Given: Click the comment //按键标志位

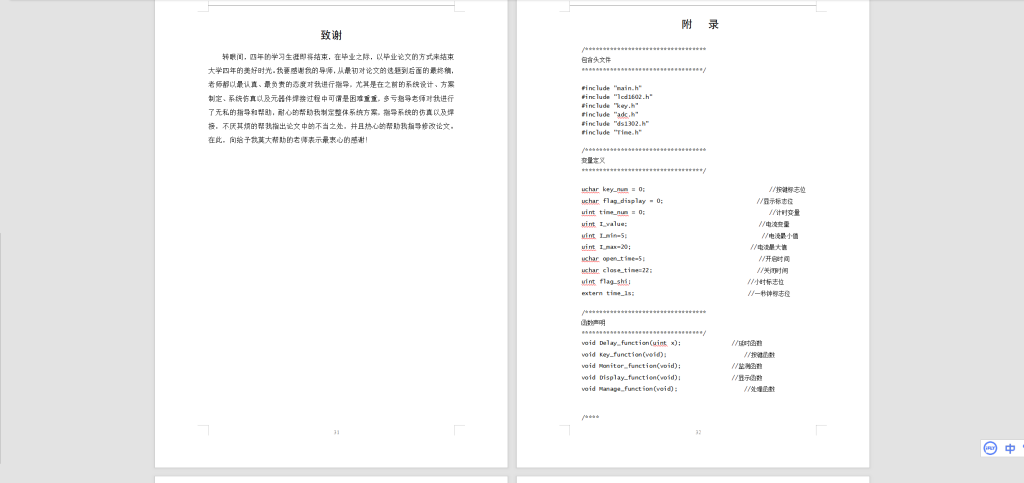Looking at the screenshot, I should click(x=787, y=190).
